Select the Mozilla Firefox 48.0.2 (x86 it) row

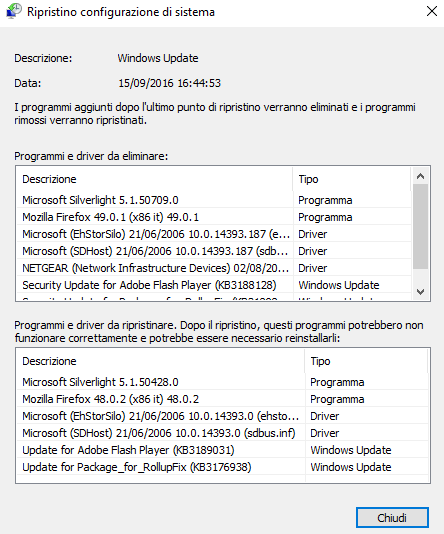(x=223, y=399)
